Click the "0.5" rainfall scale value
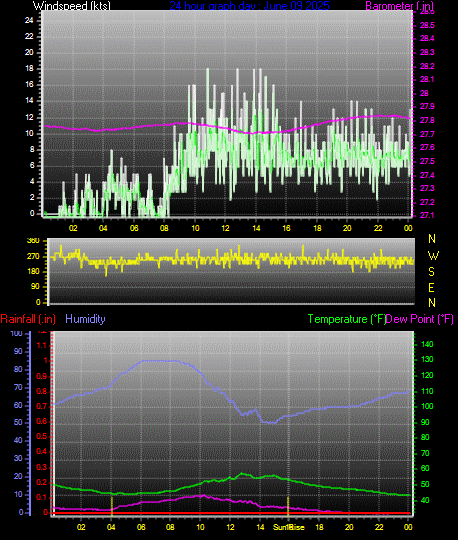Viewport: 458px width, 540px height. point(42,436)
